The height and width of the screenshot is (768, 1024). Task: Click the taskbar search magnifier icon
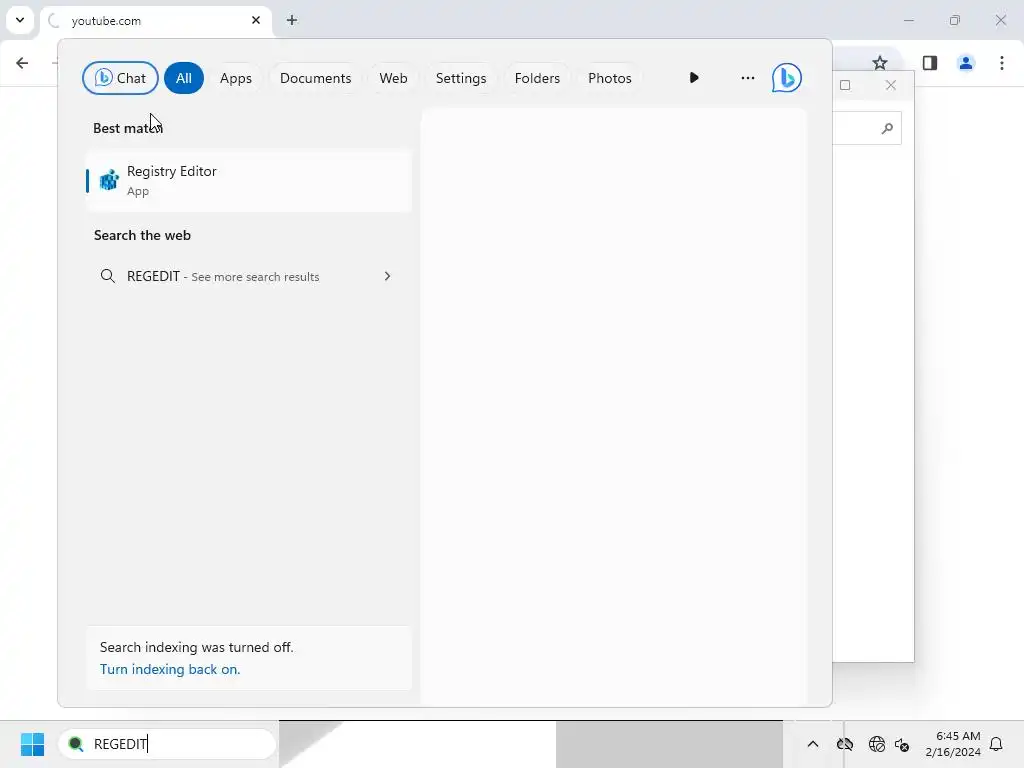[76, 744]
